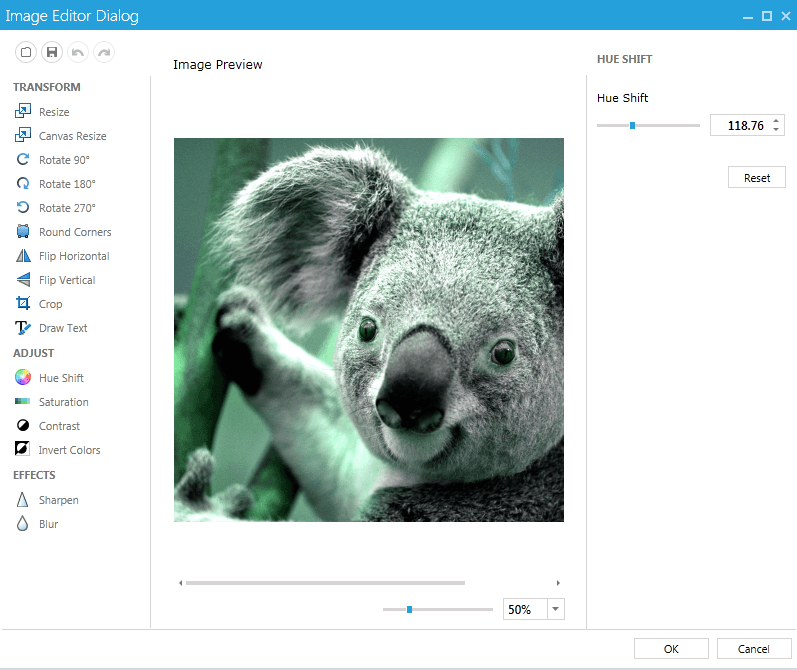Screen dimensions: 797x670
Task: Confirm with the OK button
Action: coord(671,649)
